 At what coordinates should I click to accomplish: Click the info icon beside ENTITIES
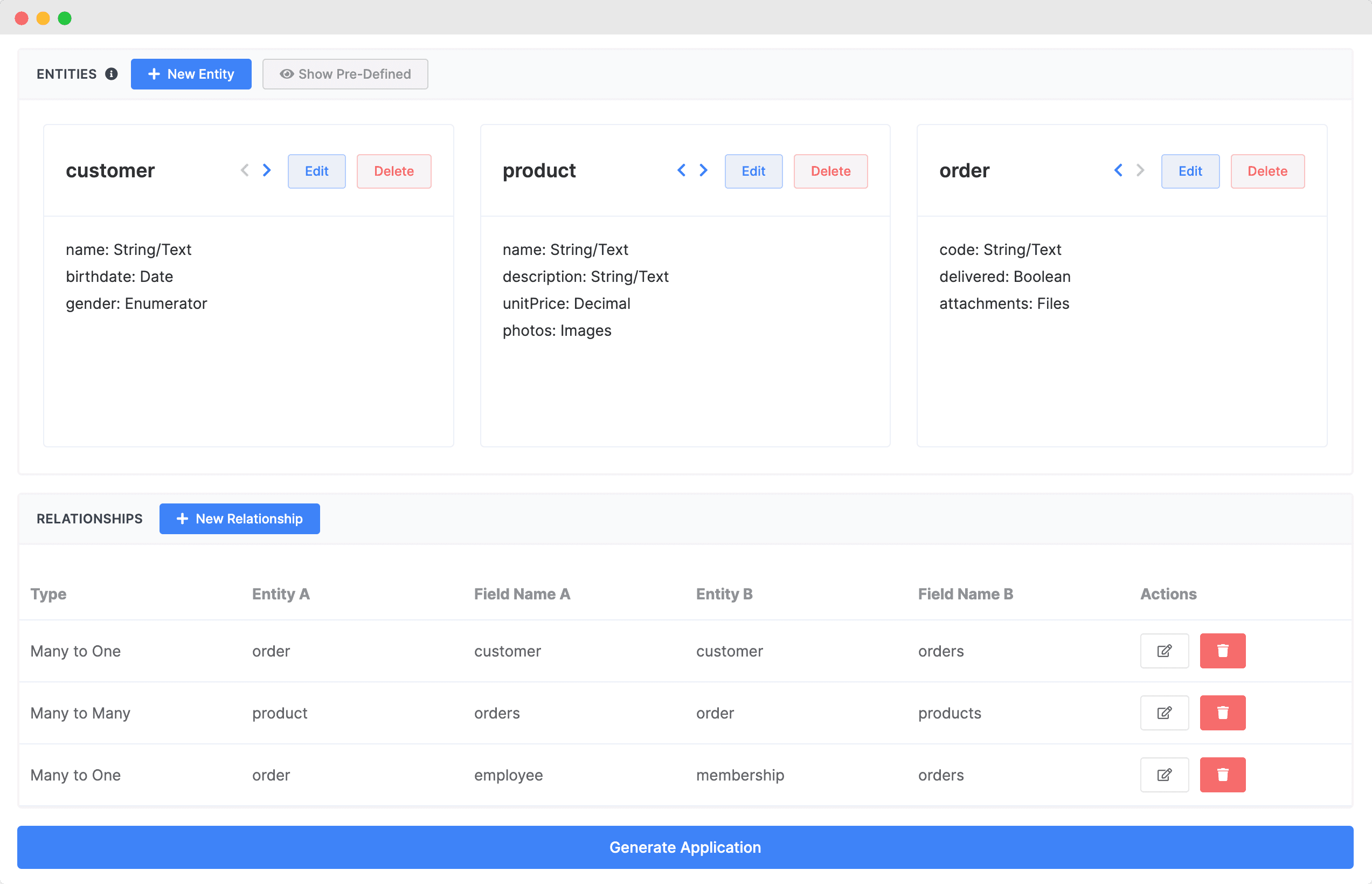pos(112,74)
